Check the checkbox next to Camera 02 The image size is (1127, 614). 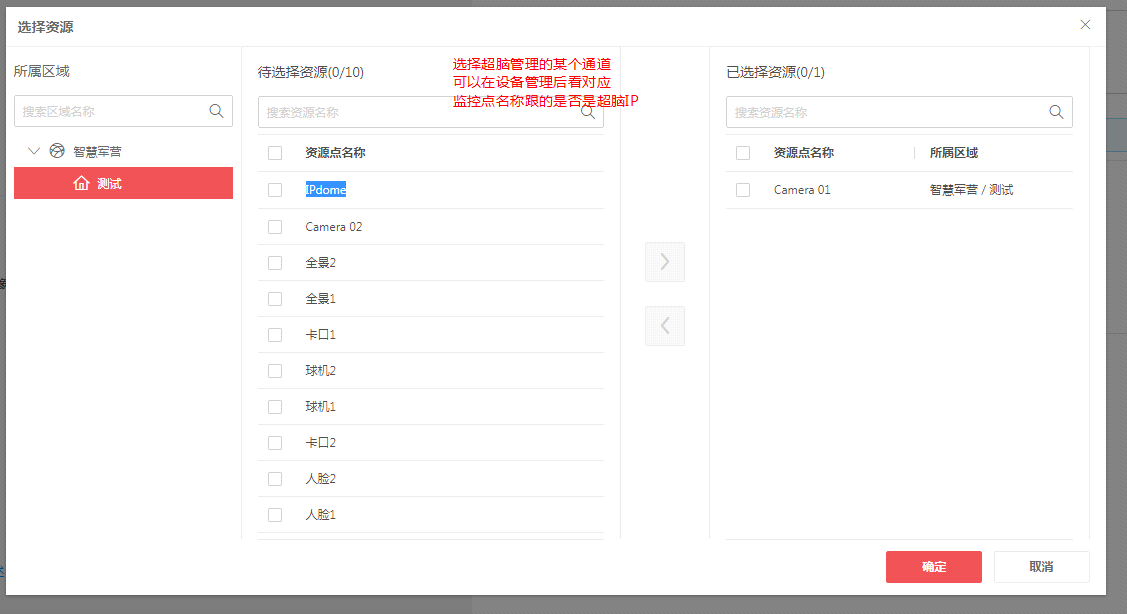point(274,226)
